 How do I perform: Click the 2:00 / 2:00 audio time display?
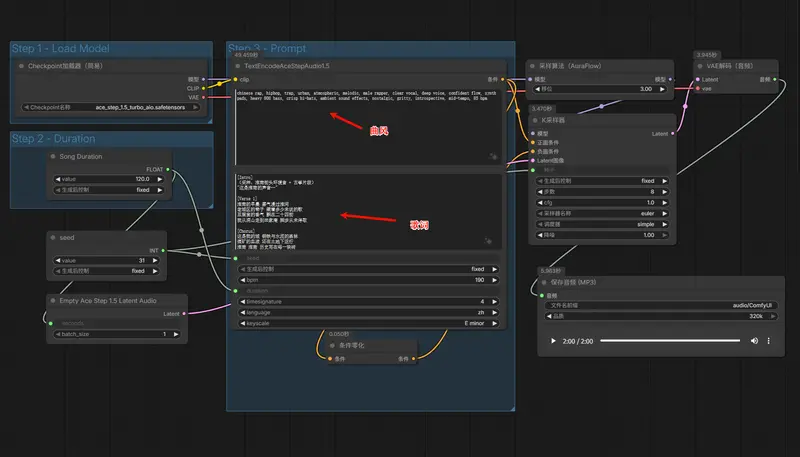tap(578, 341)
